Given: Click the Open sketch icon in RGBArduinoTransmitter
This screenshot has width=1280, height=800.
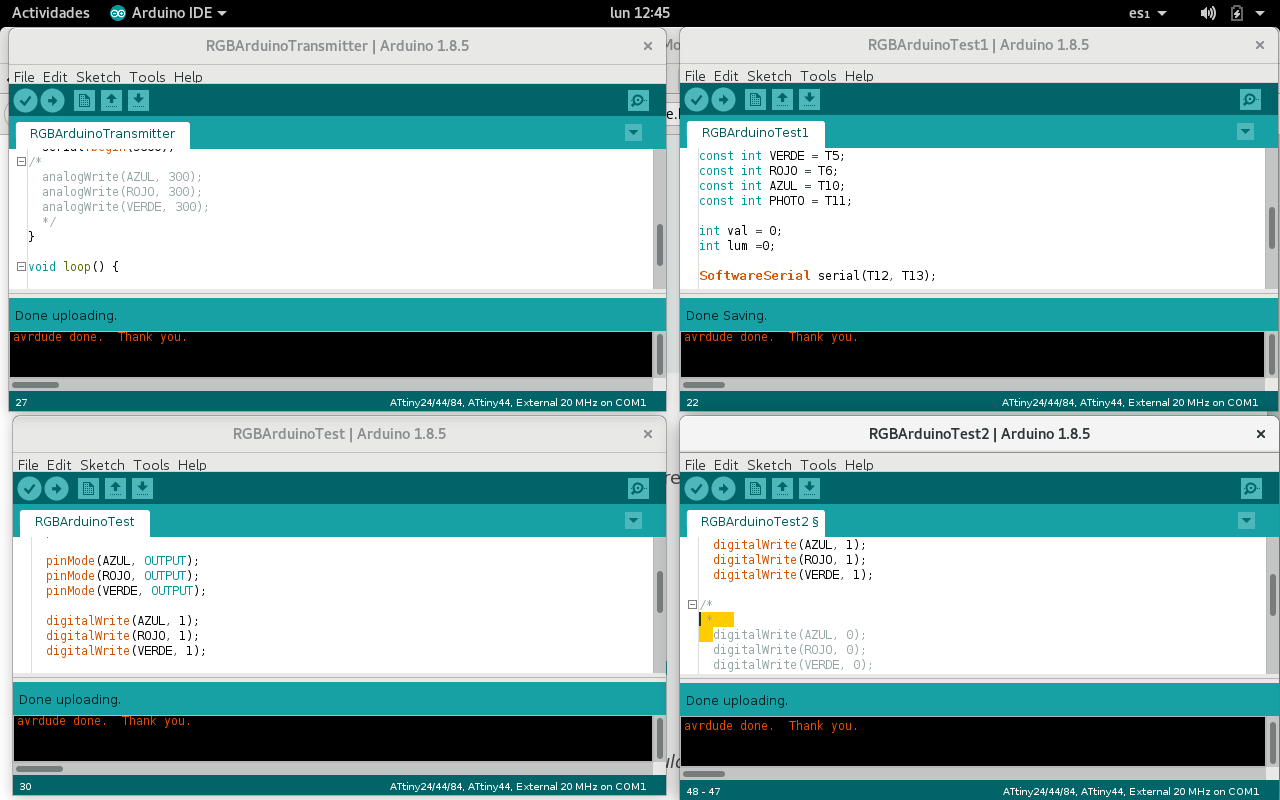Looking at the screenshot, I should (x=111, y=100).
